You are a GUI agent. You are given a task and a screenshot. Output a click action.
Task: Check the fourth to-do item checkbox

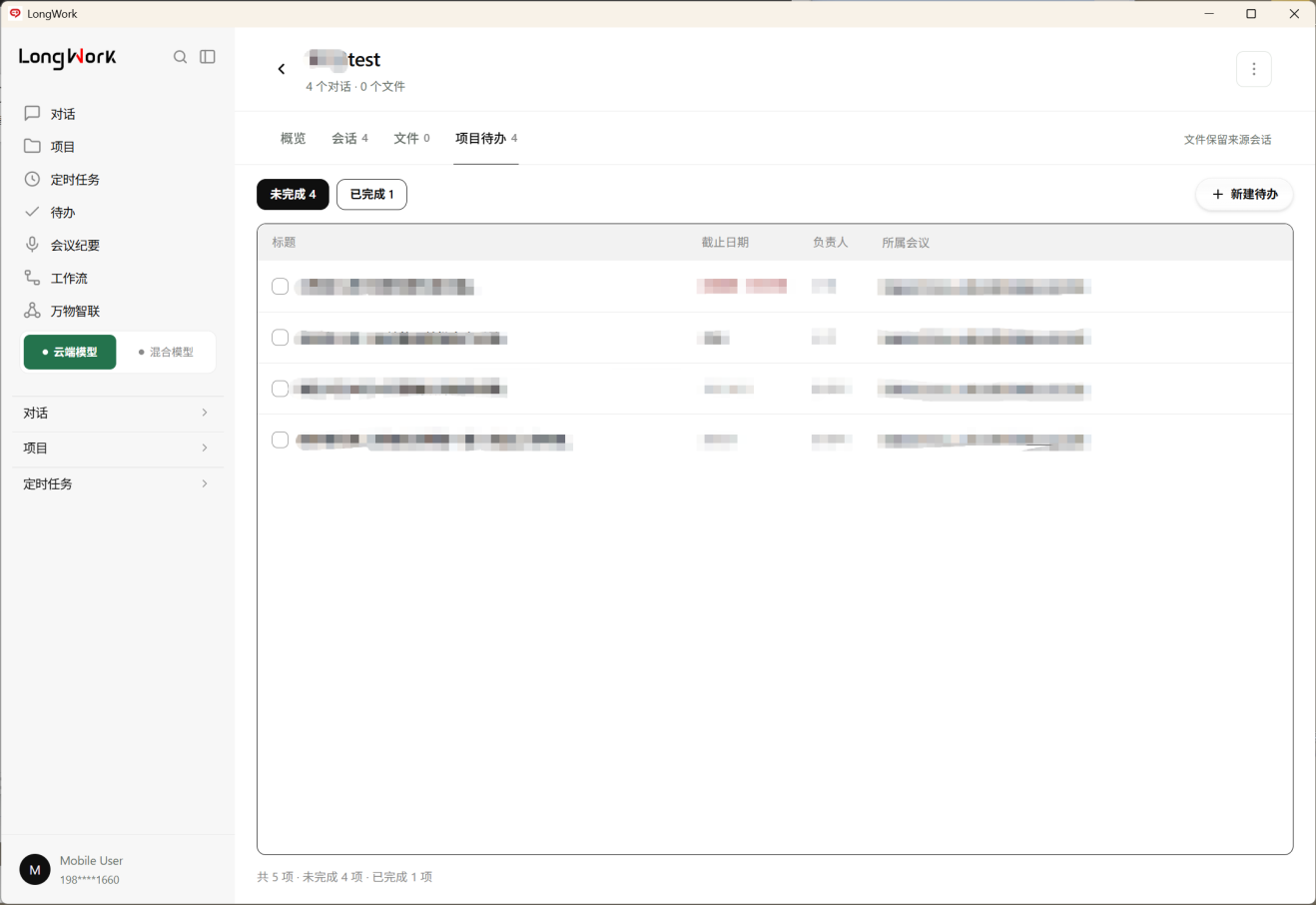click(280, 440)
